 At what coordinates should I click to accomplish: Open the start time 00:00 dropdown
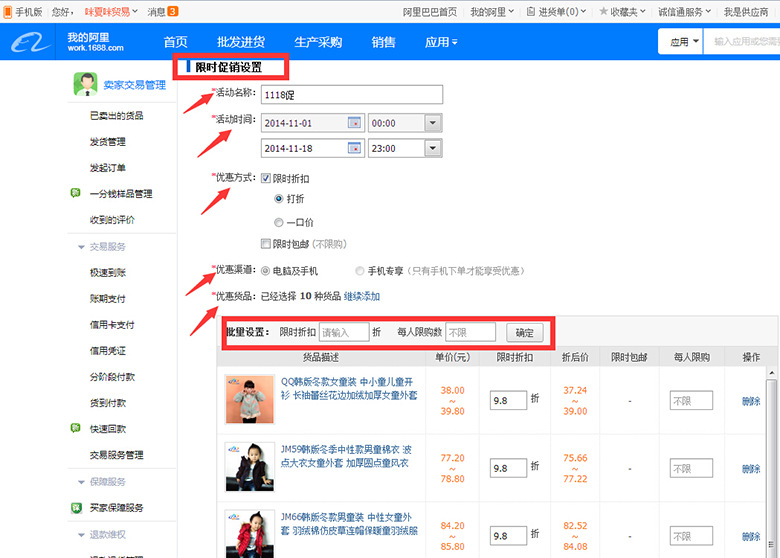pyautogui.click(x=432, y=122)
